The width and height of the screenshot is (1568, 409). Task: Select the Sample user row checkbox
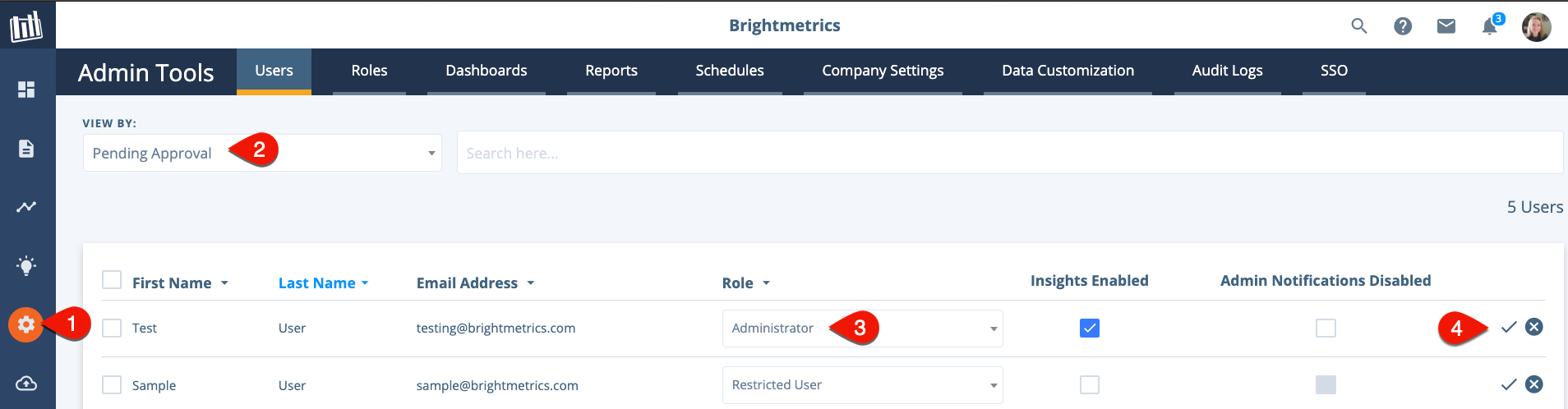tap(112, 385)
